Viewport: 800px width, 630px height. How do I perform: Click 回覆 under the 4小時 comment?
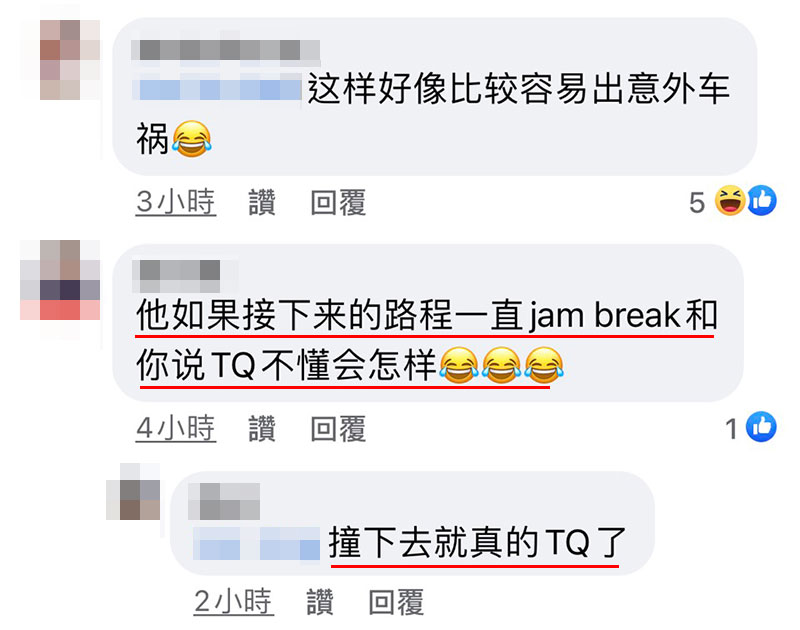pos(338,428)
